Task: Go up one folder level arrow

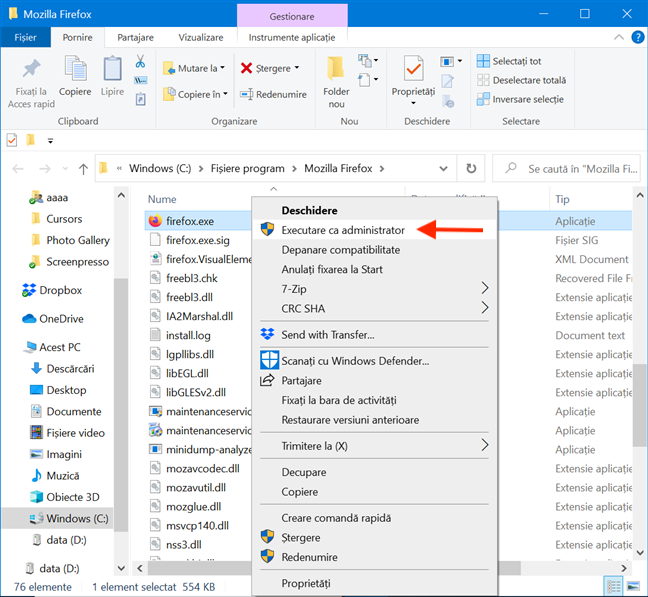Action: (x=83, y=169)
